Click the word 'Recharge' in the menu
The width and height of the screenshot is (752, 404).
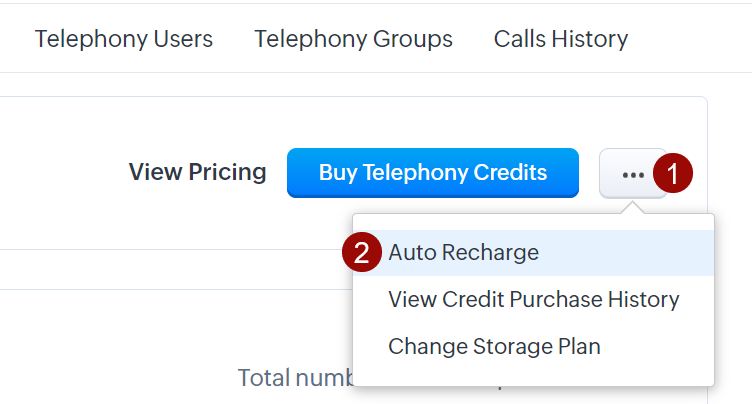pos(490,253)
